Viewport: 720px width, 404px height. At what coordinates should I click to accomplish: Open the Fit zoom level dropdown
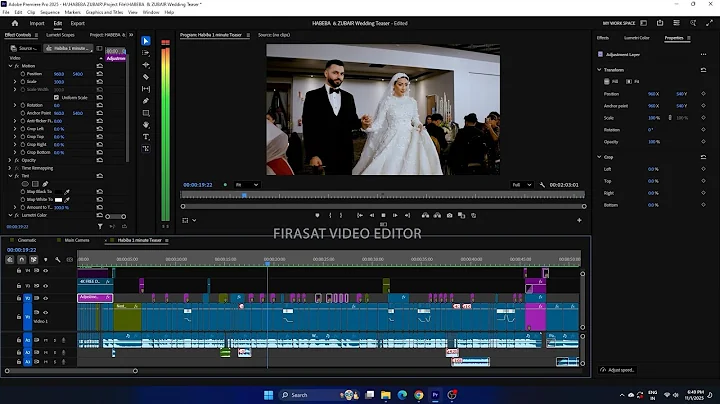pos(247,185)
